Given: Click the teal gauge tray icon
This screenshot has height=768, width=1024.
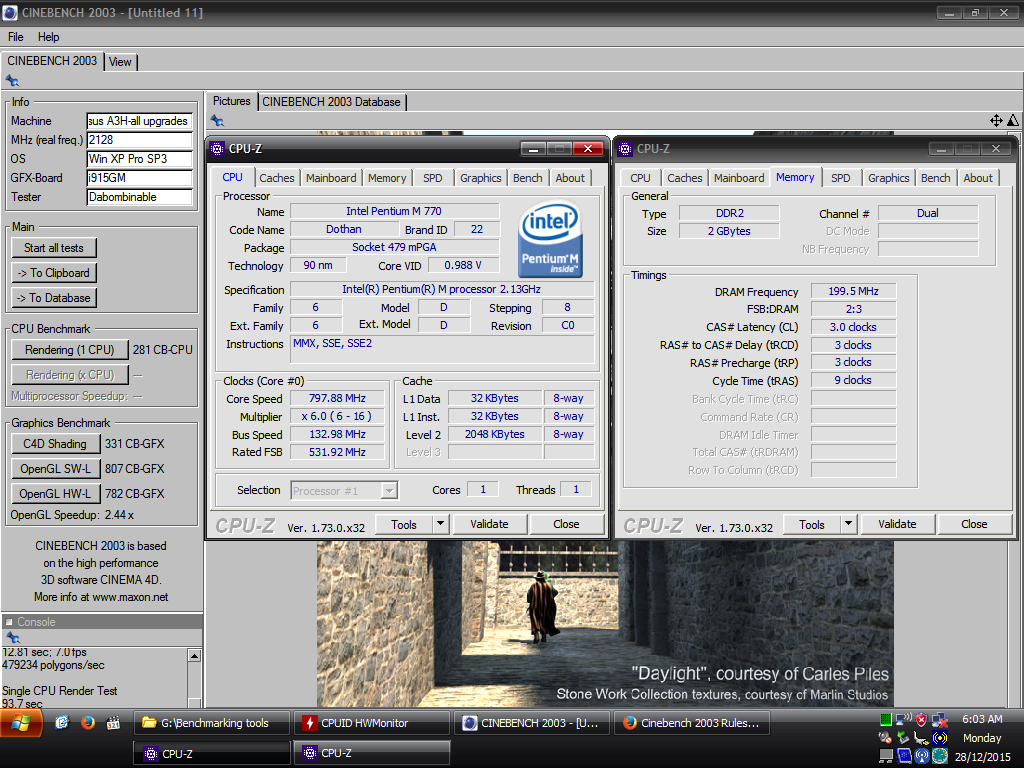Looking at the screenshot, I should (940, 756).
